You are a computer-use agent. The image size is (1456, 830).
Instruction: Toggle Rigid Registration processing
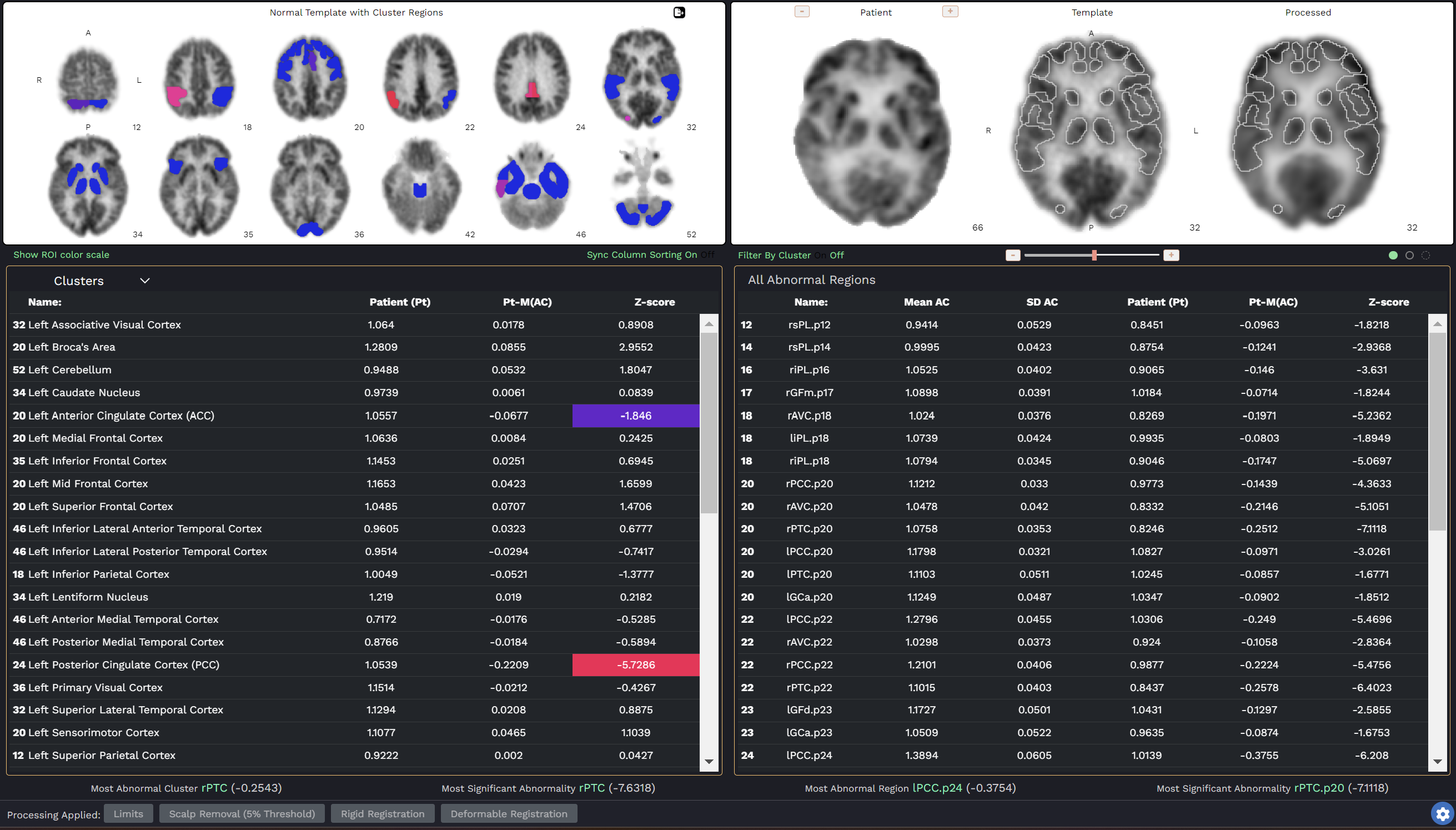pyautogui.click(x=383, y=814)
